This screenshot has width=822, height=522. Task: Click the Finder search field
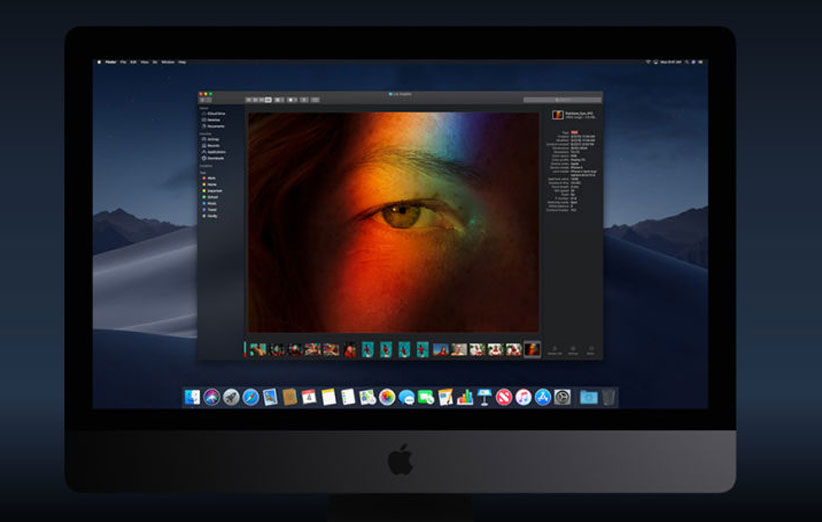(563, 100)
